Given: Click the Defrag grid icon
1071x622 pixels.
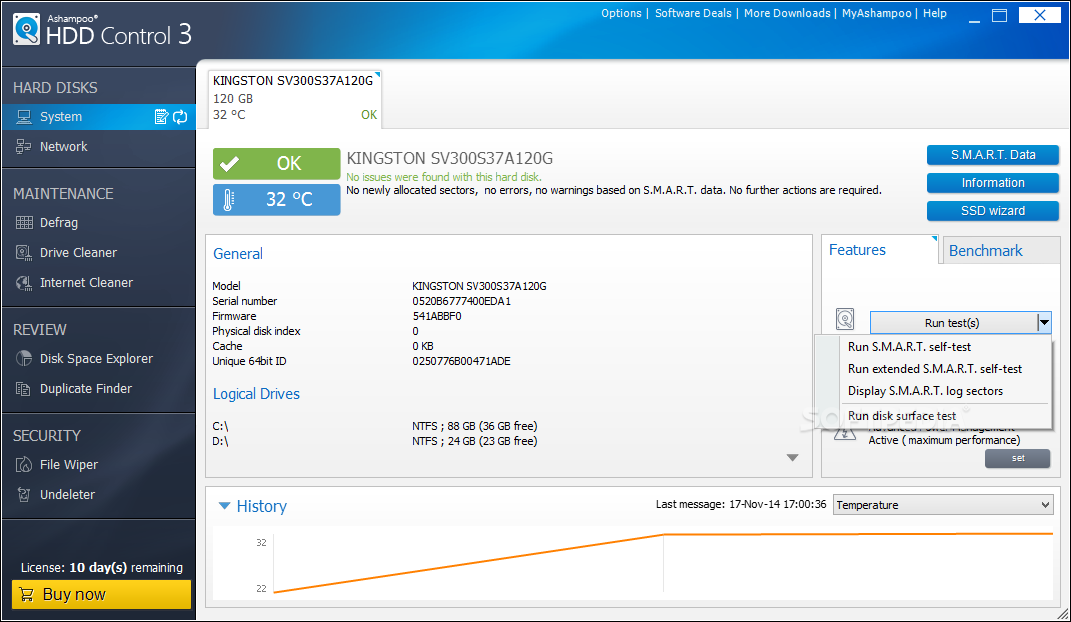Looking at the screenshot, I should [24, 223].
